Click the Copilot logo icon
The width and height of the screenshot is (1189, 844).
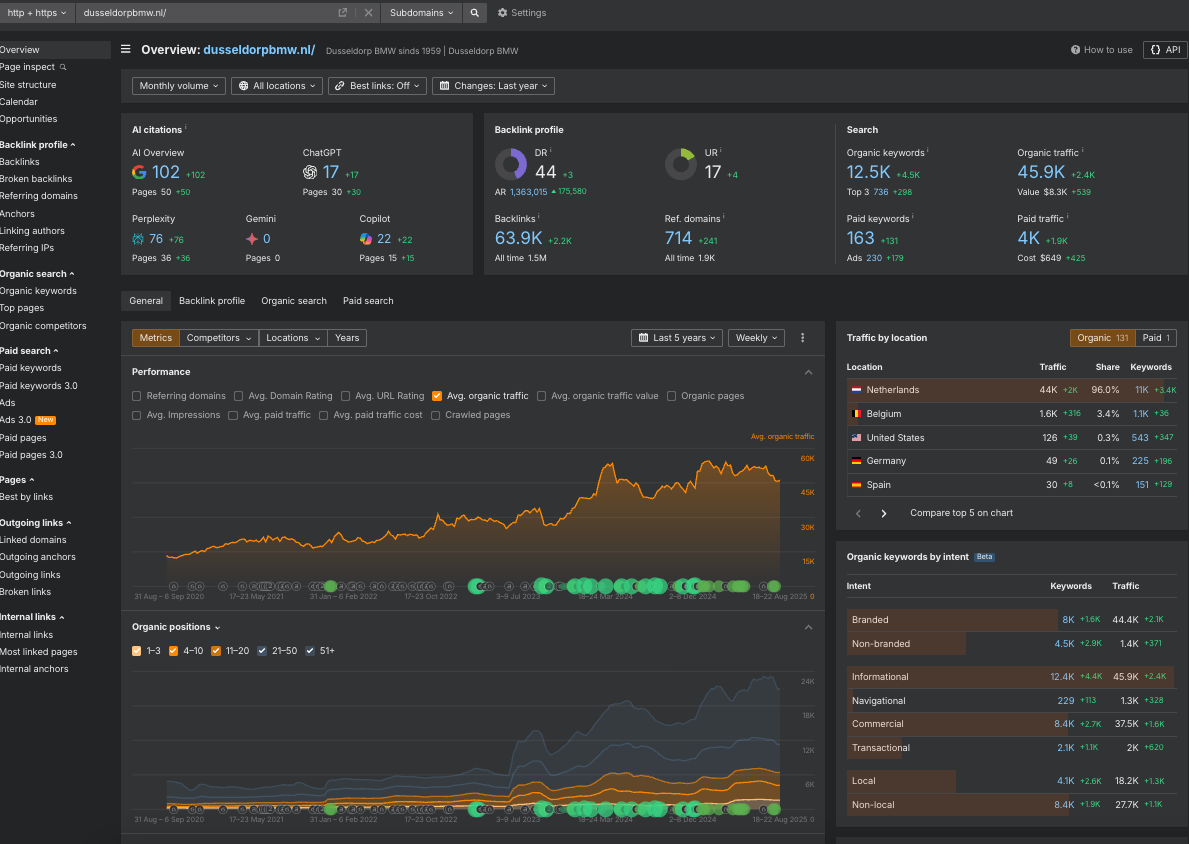click(365, 239)
